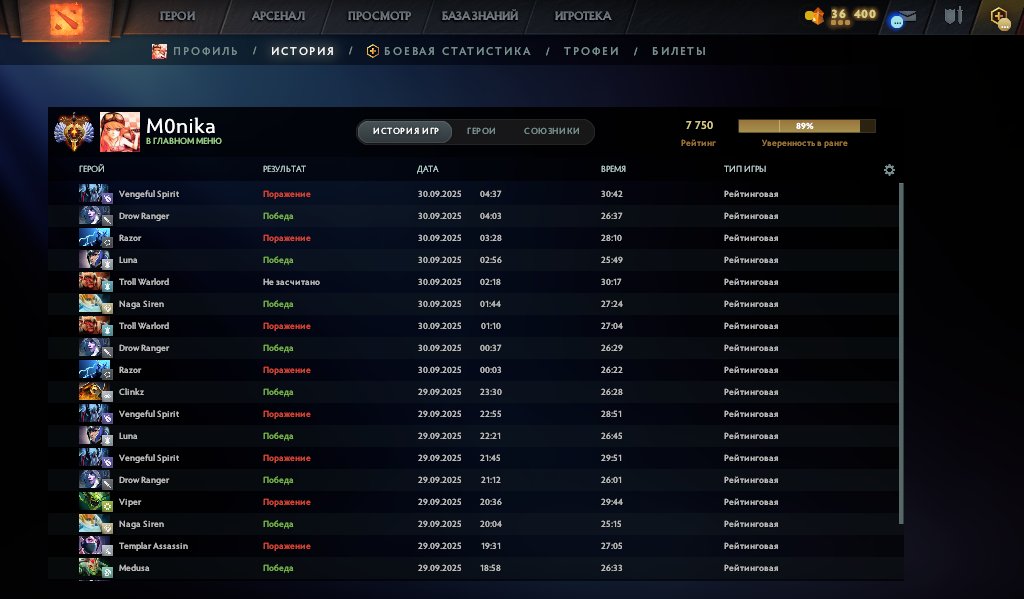Viewport: 1024px width, 599px height.
Task: Click the rank confidence 89% progress bar
Action: click(806, 127)
